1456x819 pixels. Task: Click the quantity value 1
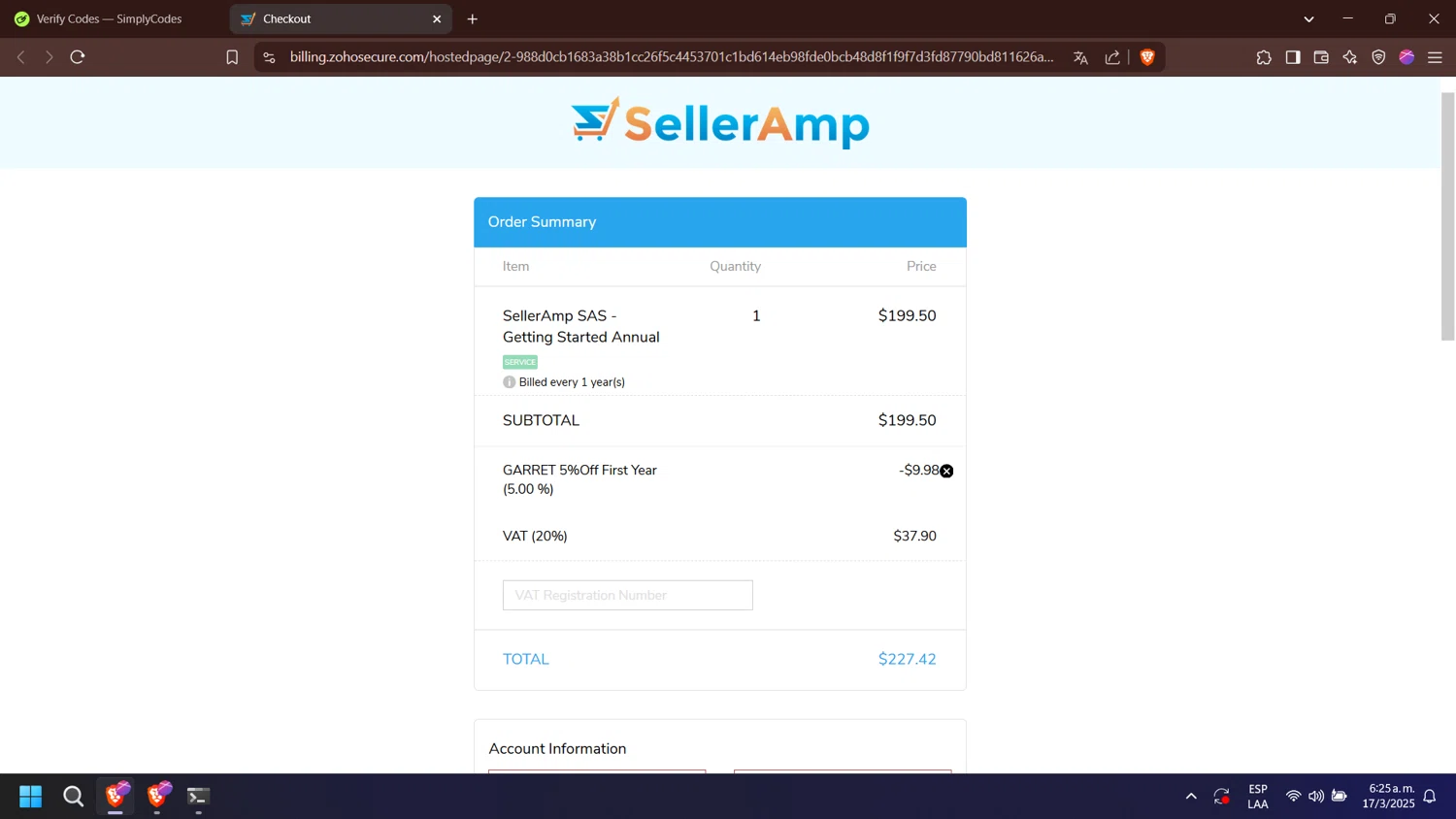[756, 315]
